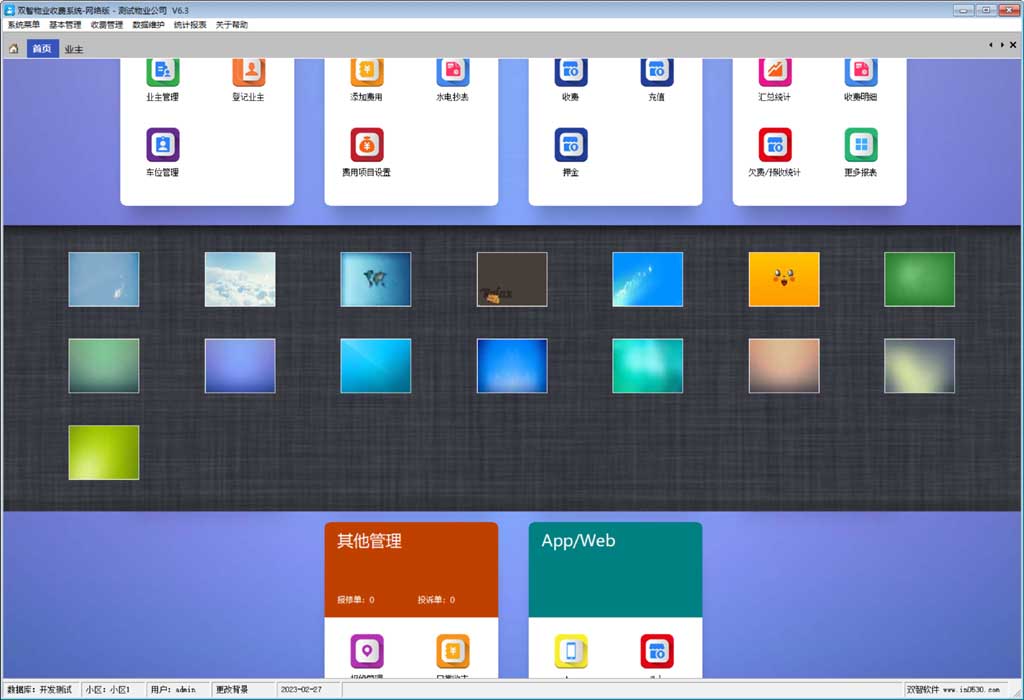Open the 车位管理 parking management icon
Viewport: 1024px width, 700px height.
163,145
